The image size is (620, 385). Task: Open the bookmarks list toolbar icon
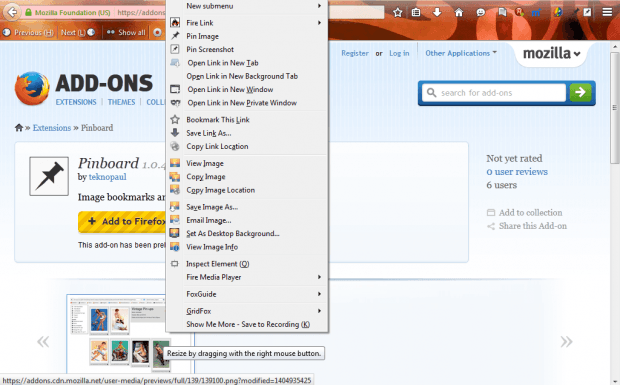coord(416,13)
